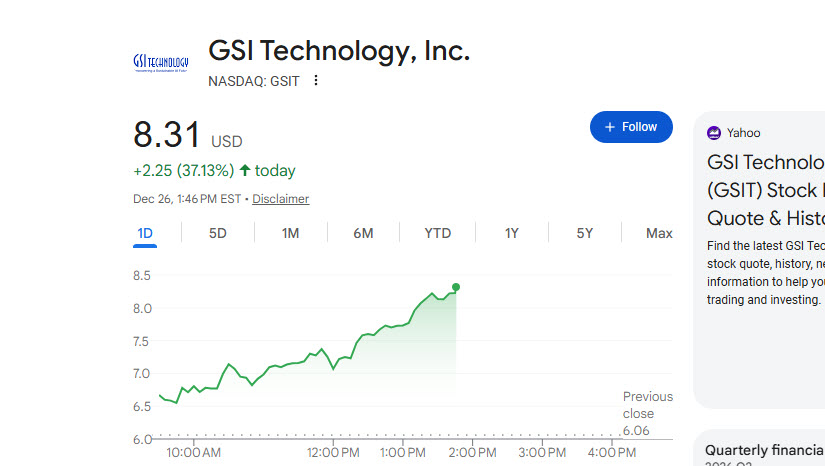Viewport: 825px width, 466px height.
Task: Follow GSI Technology stock
Action: 631,127
